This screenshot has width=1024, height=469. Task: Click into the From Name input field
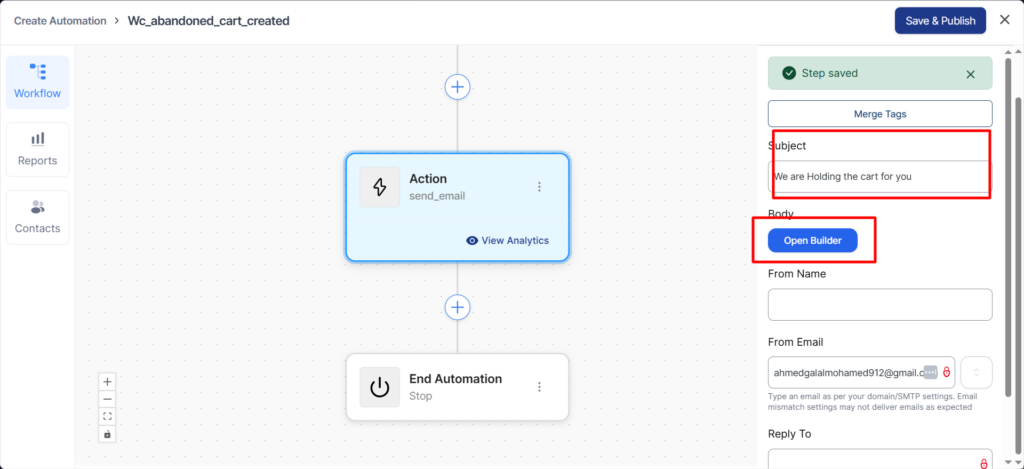pos(880,305)
